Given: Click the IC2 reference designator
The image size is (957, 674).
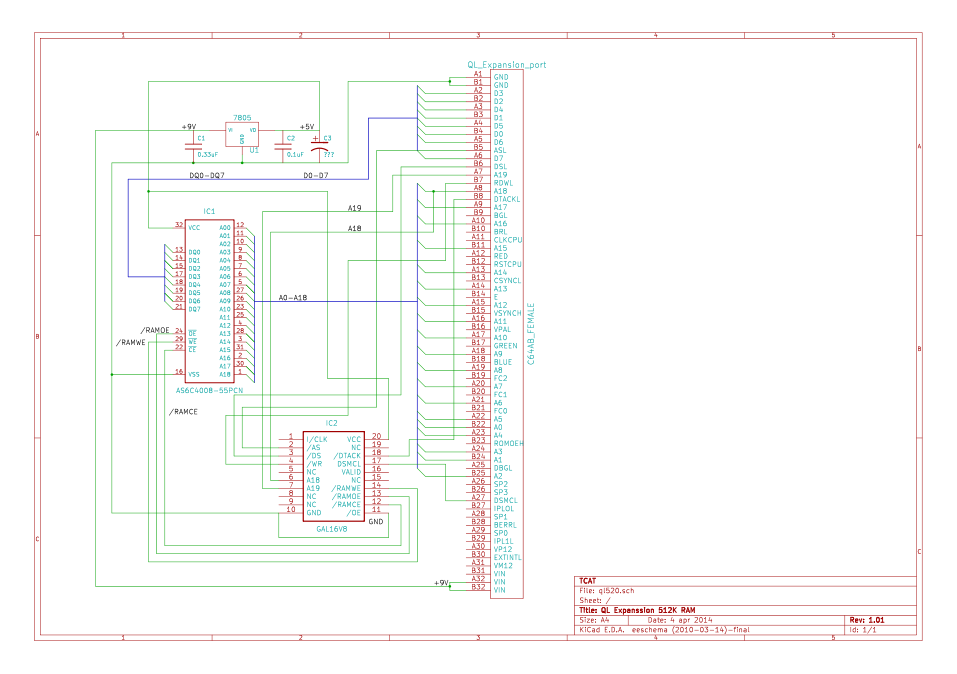Looking at the screenshot, I should pos(331,423).
